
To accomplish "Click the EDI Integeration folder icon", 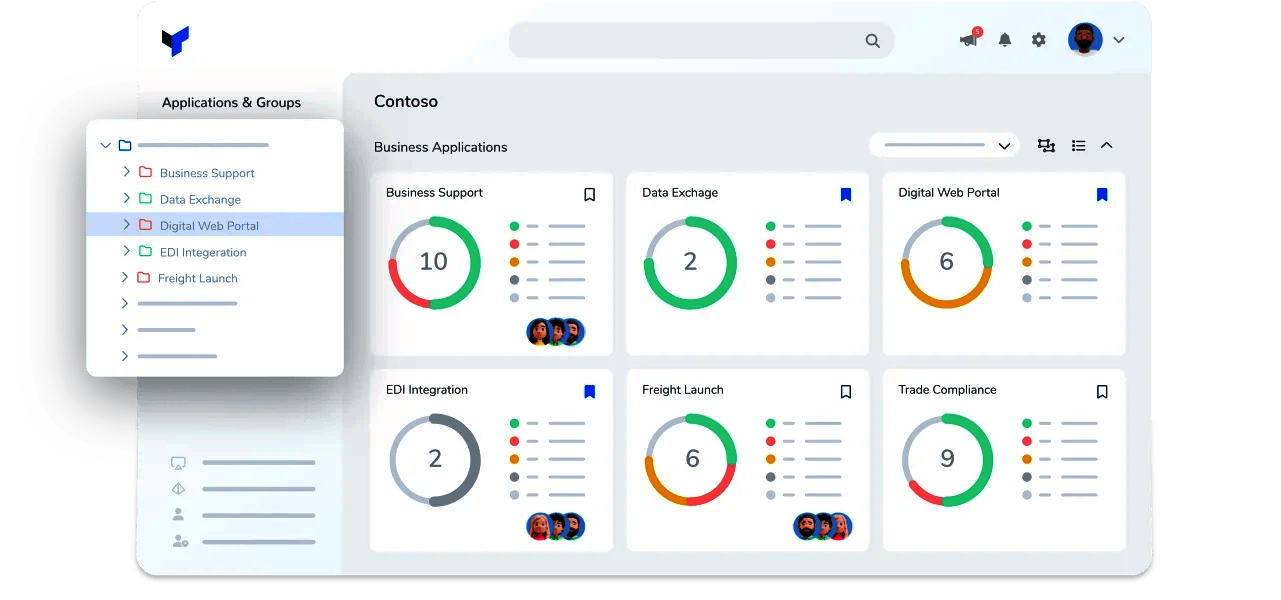I will pos(145,251).
